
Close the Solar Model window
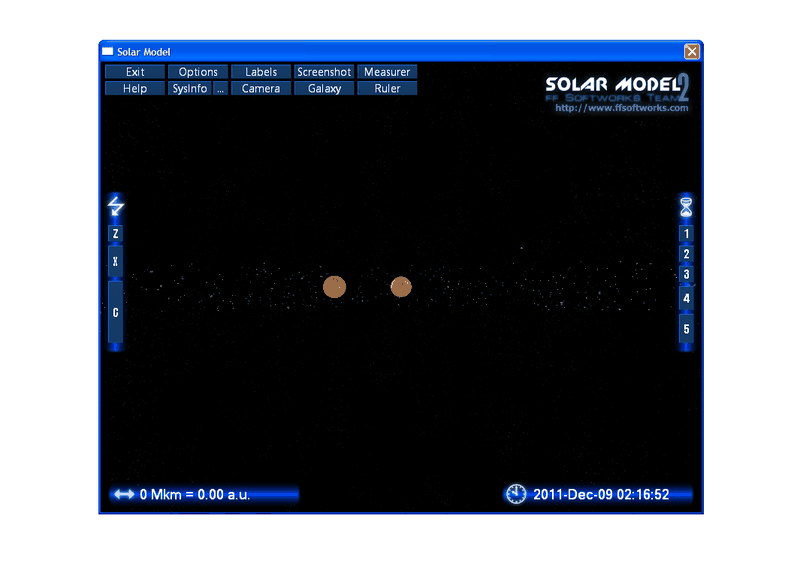pos(691,52)
